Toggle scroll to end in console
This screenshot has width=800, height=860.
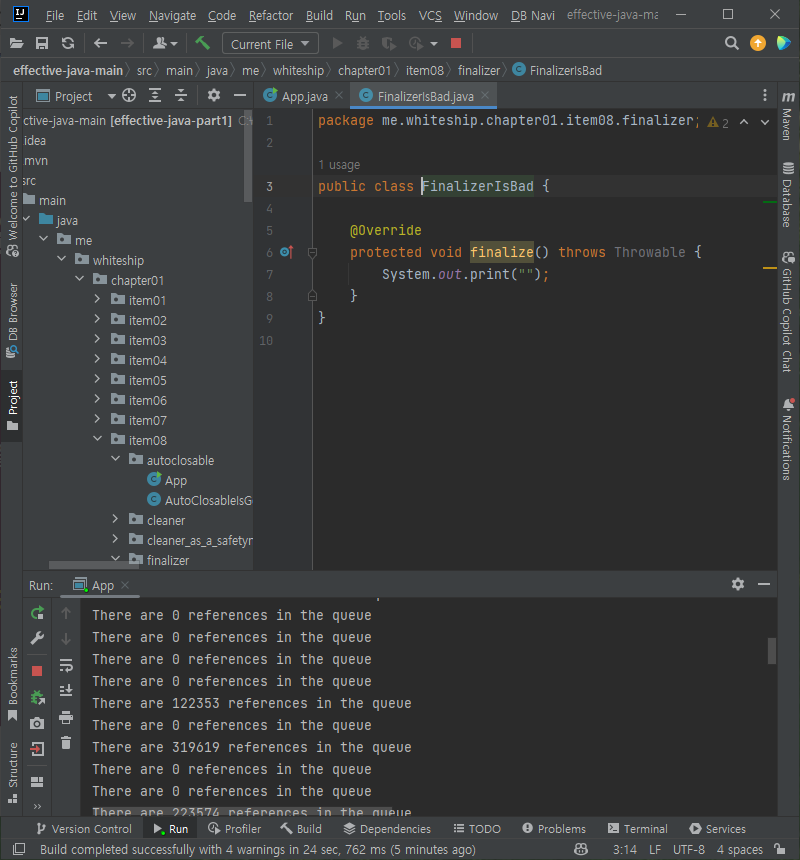66,691
